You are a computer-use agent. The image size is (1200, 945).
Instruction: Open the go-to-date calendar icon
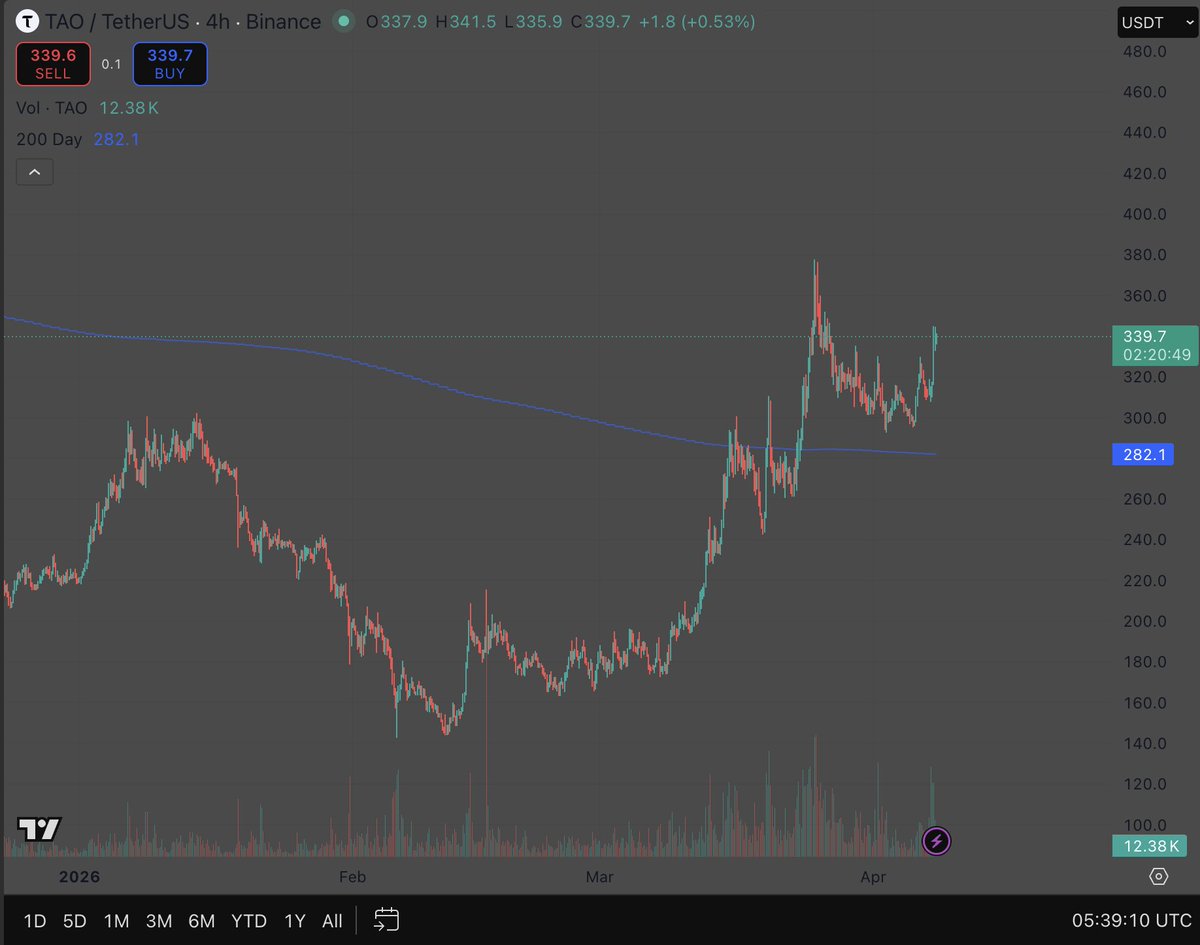pos(387,920)
